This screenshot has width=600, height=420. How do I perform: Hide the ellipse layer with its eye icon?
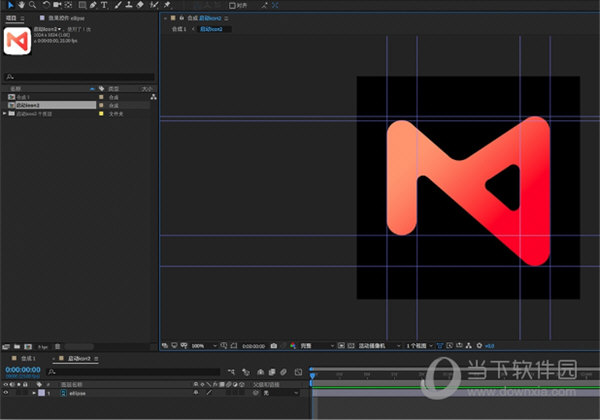(6, 393)
